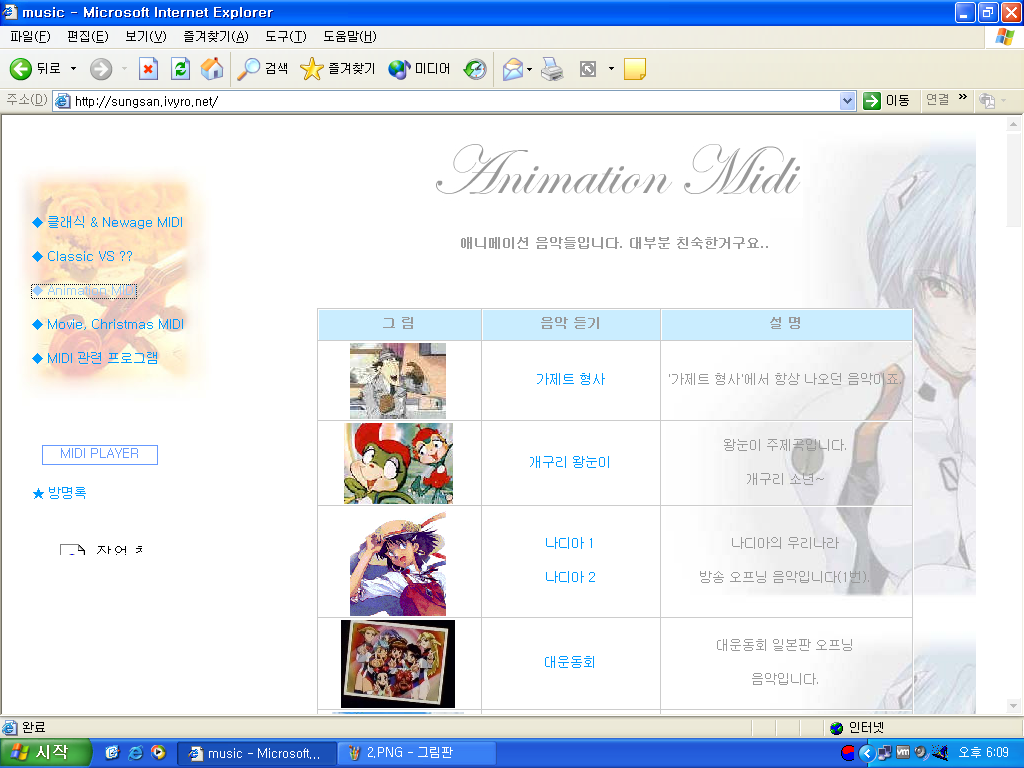Refresh the page using the toolbar icon
Viewport: 1024px width, 768px height.
(180, 69)
